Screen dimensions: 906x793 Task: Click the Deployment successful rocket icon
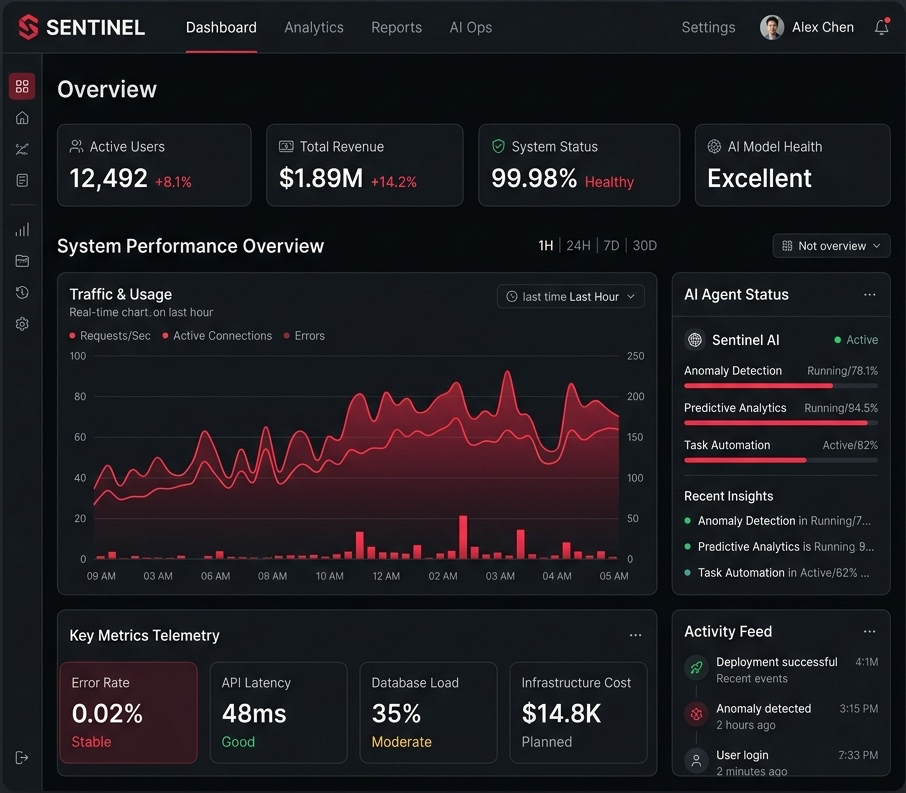696,668
